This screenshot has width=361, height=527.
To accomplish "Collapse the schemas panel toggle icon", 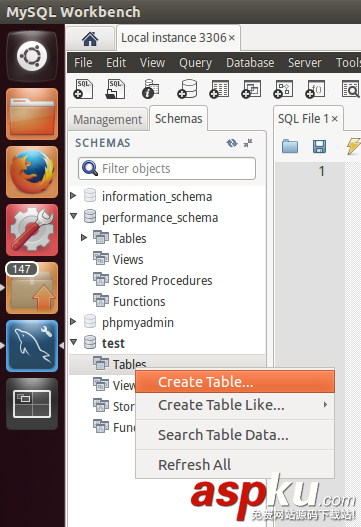I will 248,143.
